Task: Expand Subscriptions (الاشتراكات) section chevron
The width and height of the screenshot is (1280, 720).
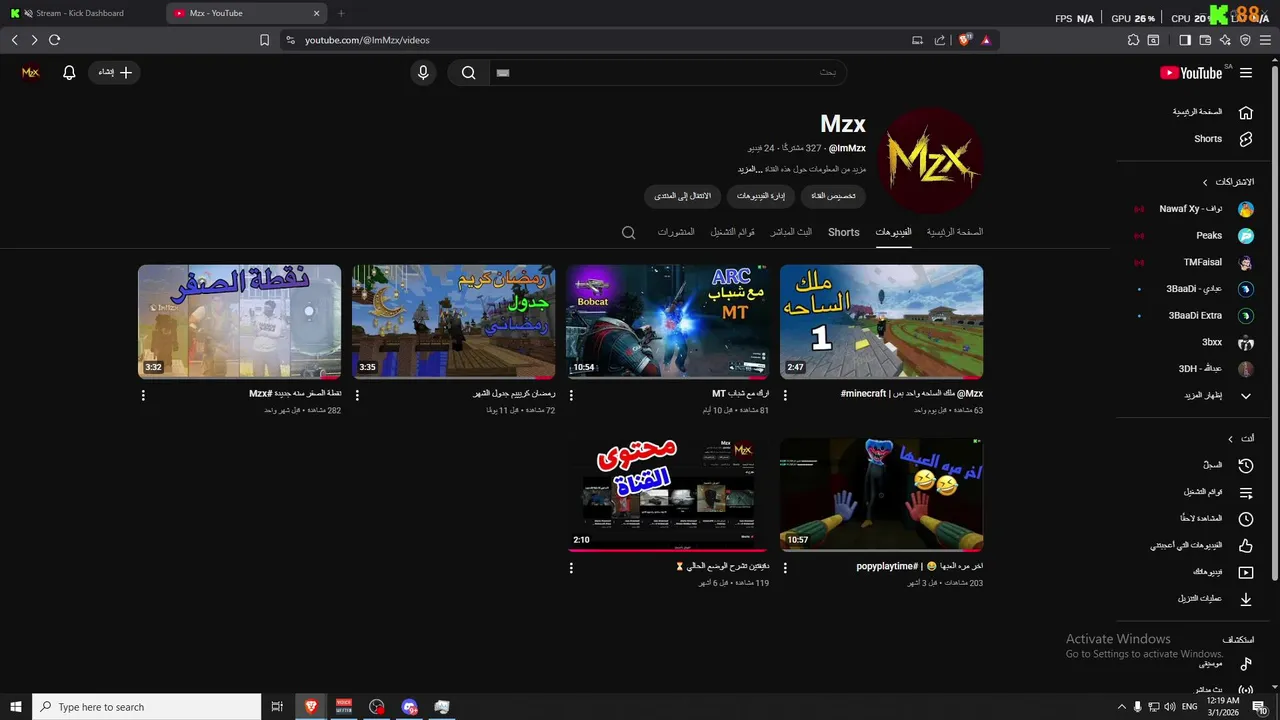Action: (1205, 182)
